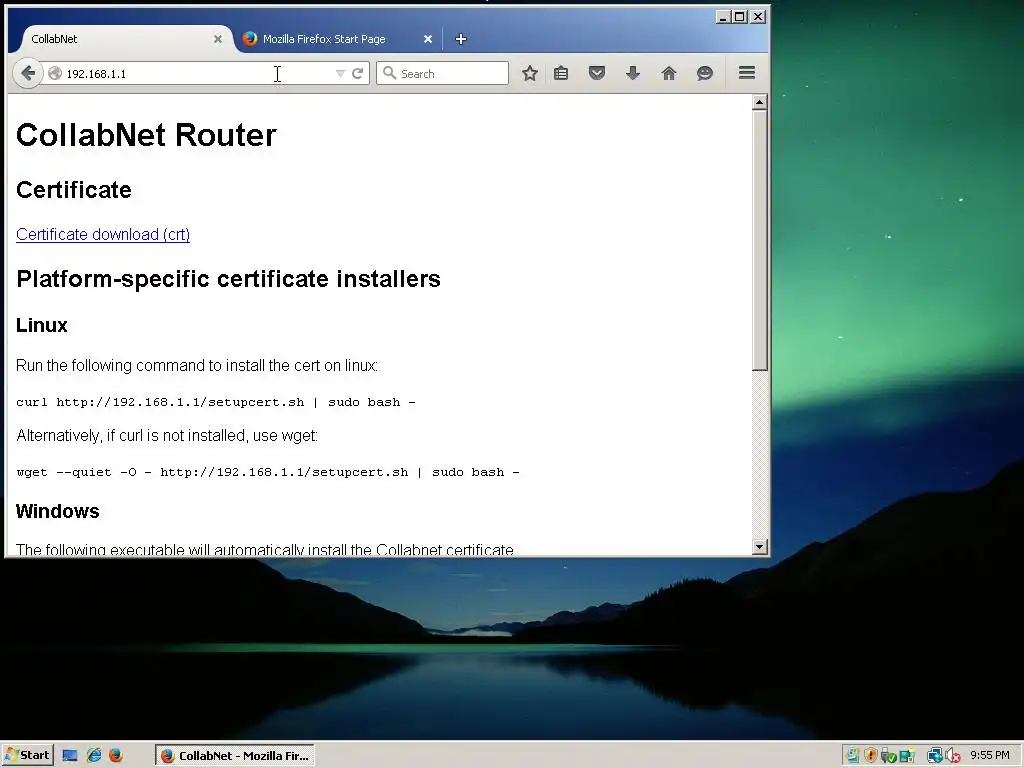
Task: Click the taskbar clock showing 9:55 PM
Action: 989,755
